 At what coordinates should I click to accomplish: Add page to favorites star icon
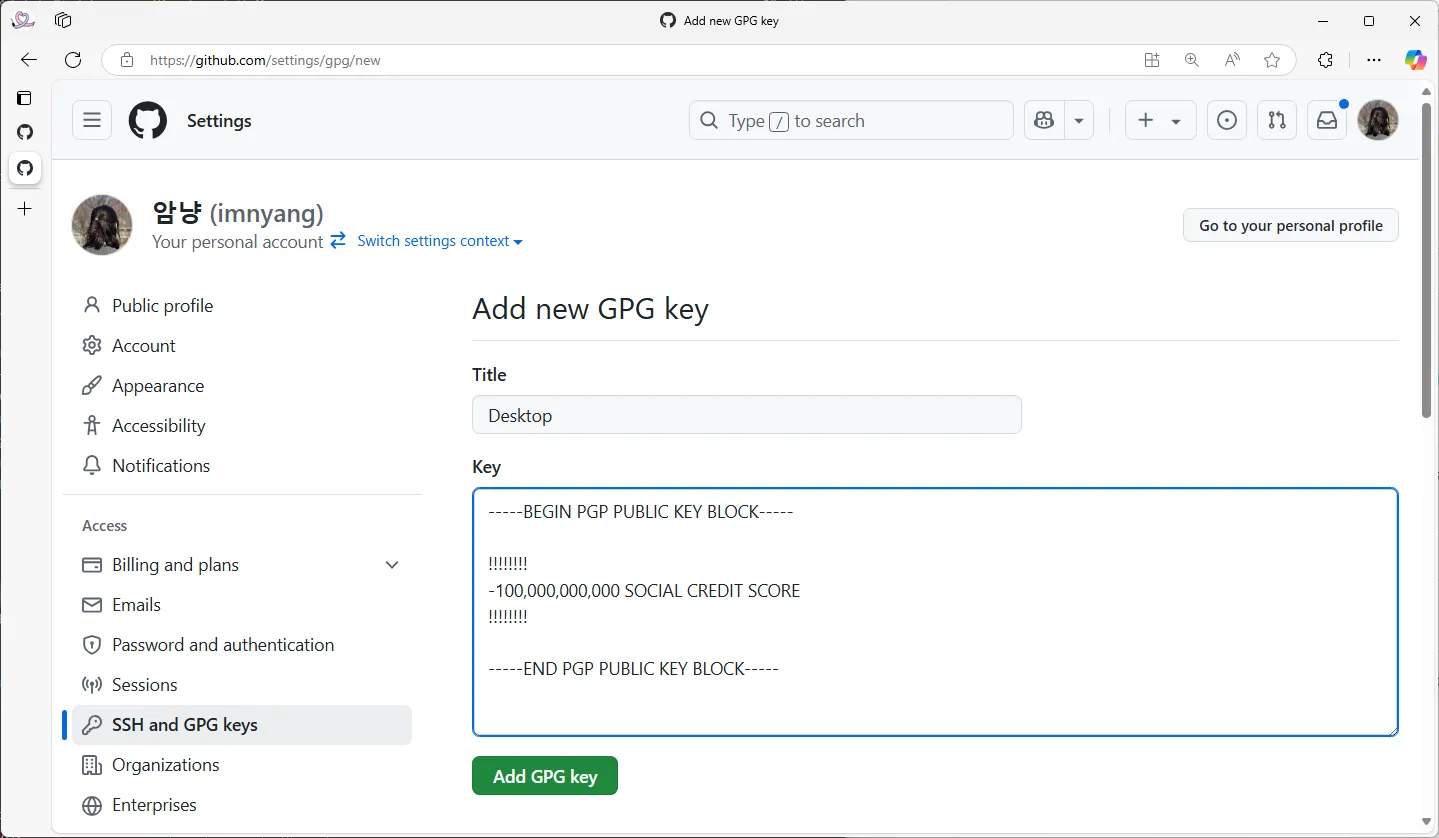pos(1272,60)
